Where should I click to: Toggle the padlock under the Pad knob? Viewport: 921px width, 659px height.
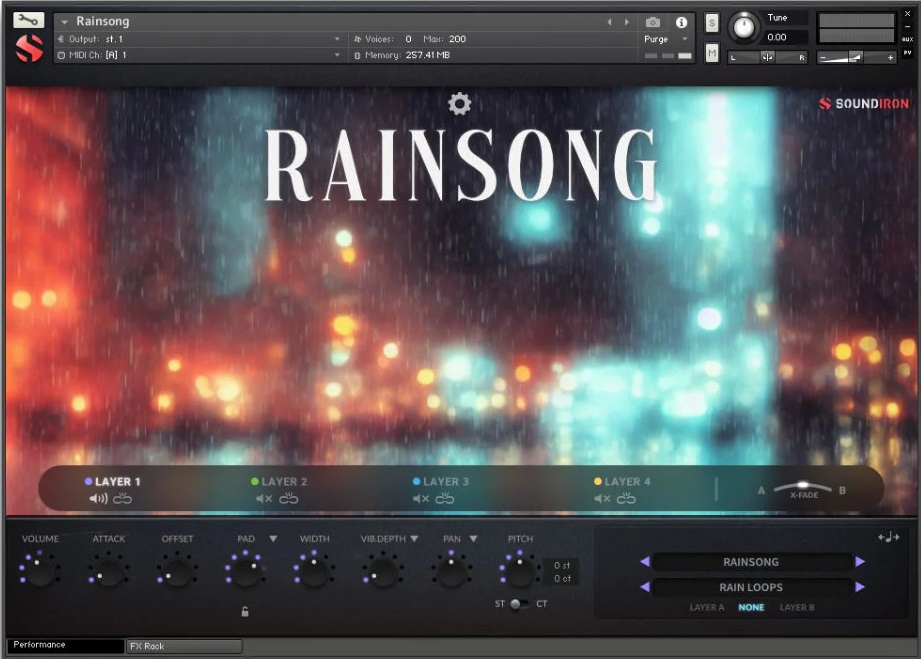coord(245,611)
